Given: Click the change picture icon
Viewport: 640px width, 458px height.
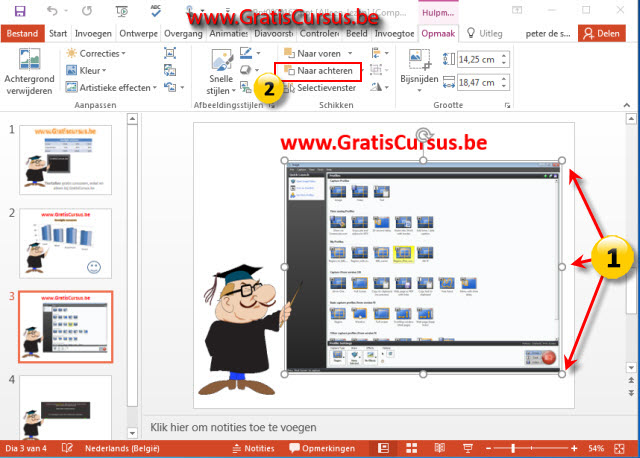Looking at the screenshot, I should (x=170, y=70).
